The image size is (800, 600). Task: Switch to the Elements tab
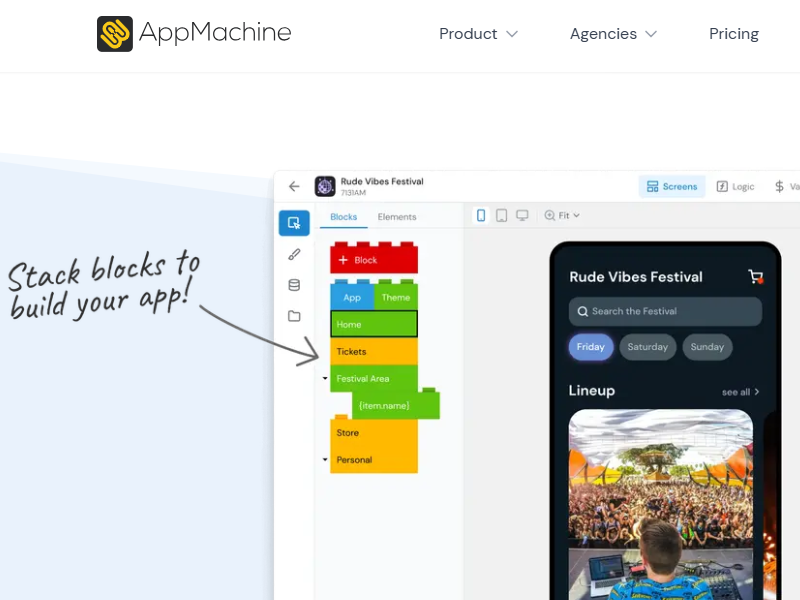click(x=397, y=217)
